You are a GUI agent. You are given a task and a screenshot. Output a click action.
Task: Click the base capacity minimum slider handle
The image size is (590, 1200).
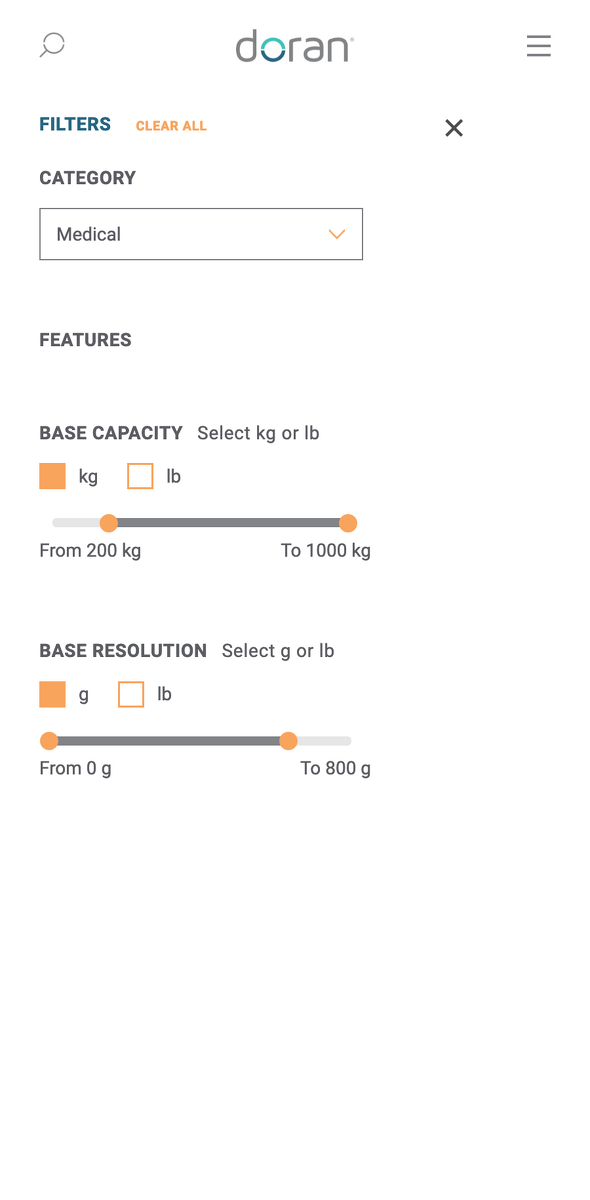[x=109, y=523]
